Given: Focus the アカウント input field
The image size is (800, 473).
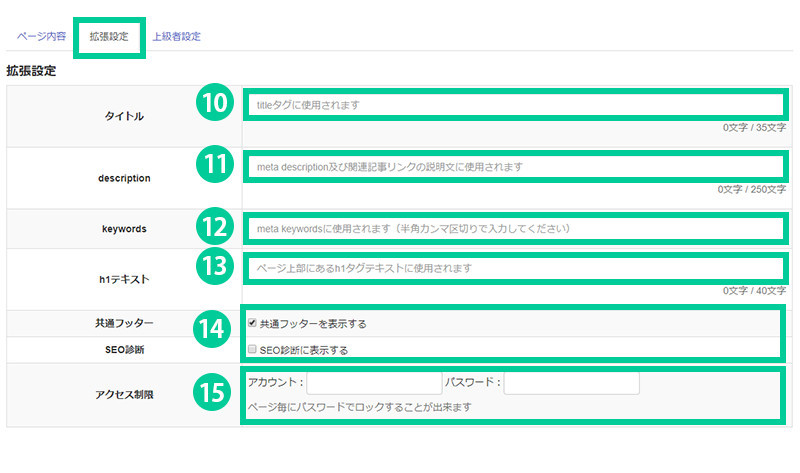Looking at the screenshot, I should pyautogui.click(x=374, y=383).
